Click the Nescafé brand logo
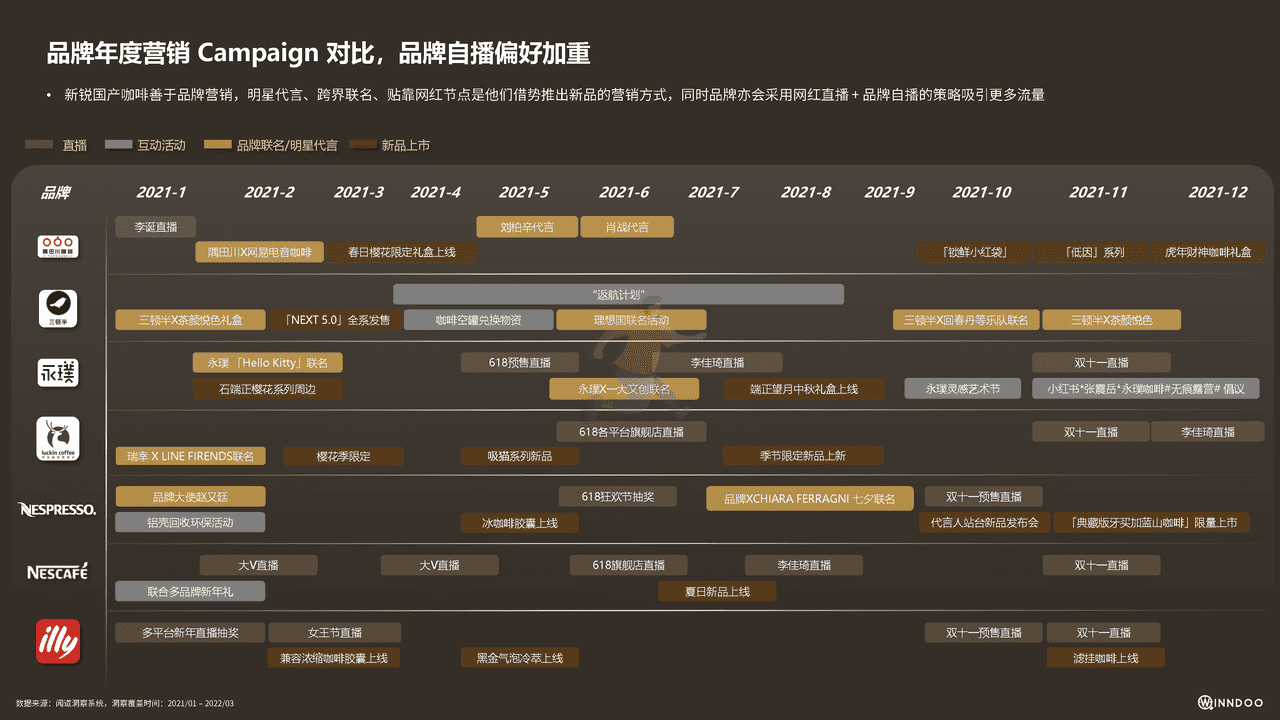Image resolution: width=1280 pixels, height=720 pixels. click(x=57, y=572)
